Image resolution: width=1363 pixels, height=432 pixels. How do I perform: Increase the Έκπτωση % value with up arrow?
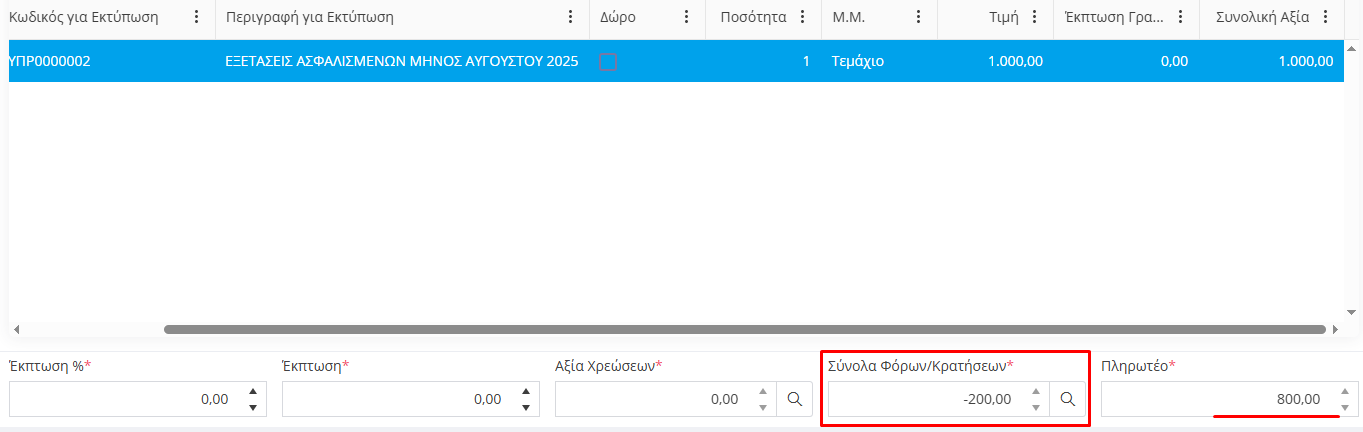pos(253,392)
